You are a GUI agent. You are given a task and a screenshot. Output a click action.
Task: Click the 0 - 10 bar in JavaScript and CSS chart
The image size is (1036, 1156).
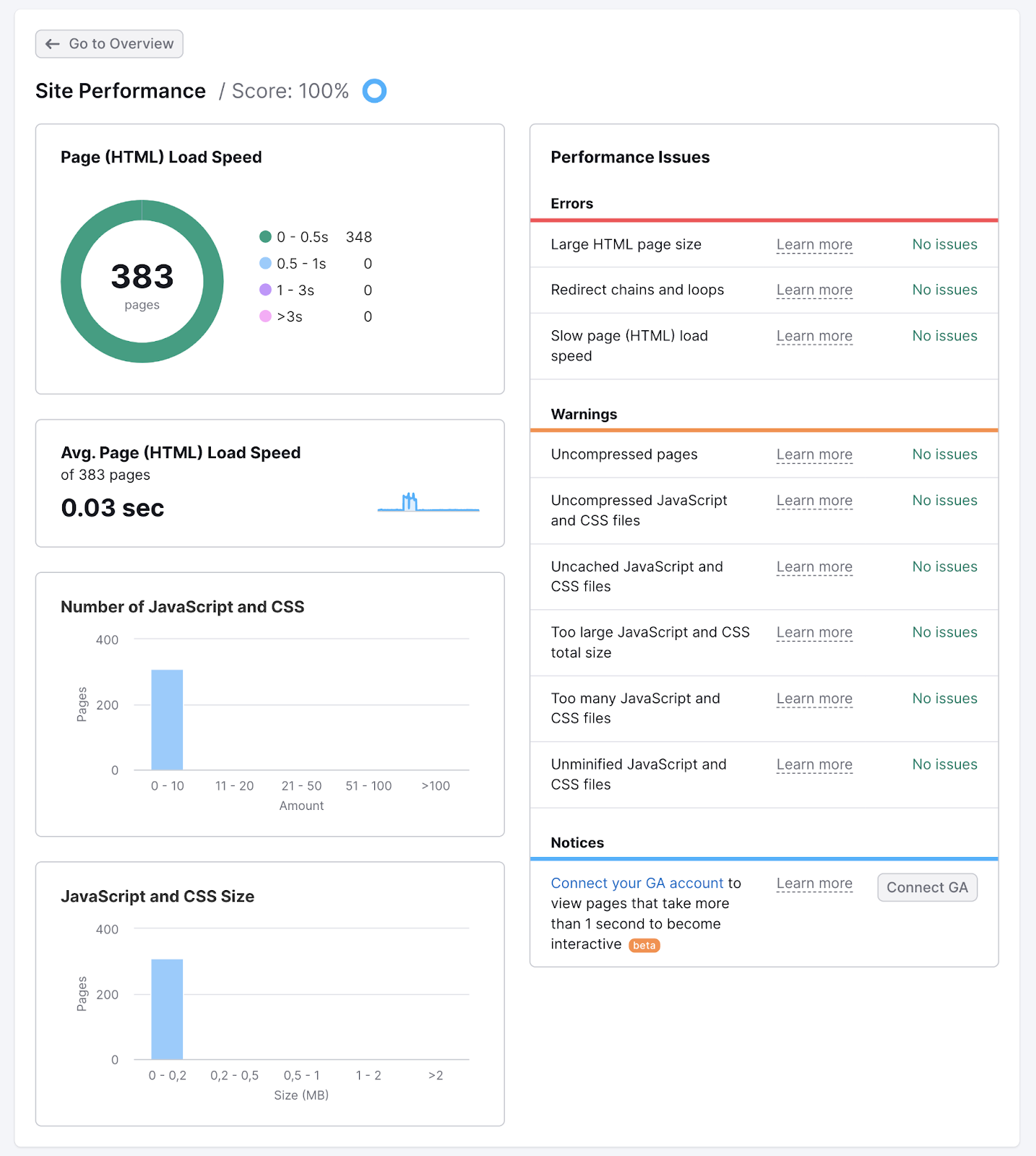click(167, 720)
